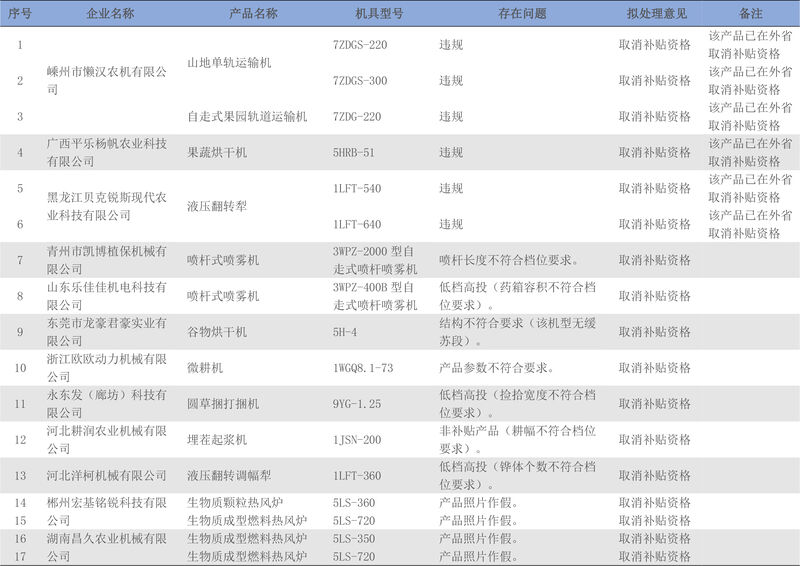800x566 pixels.
Task: Click issue 非补贴产品（耕幅不符合档位要求）
Action: tap(517, 440)
